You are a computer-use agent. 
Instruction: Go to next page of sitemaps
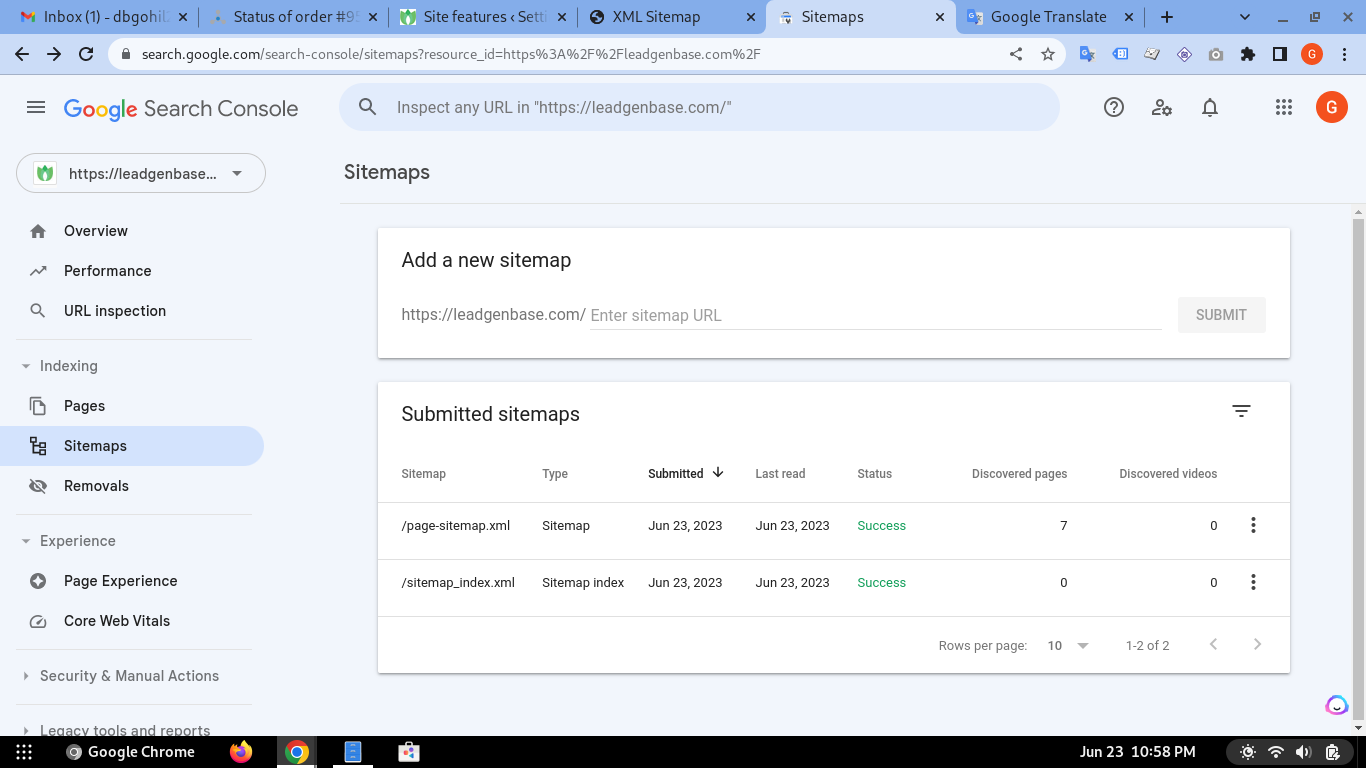point(1257,645)
